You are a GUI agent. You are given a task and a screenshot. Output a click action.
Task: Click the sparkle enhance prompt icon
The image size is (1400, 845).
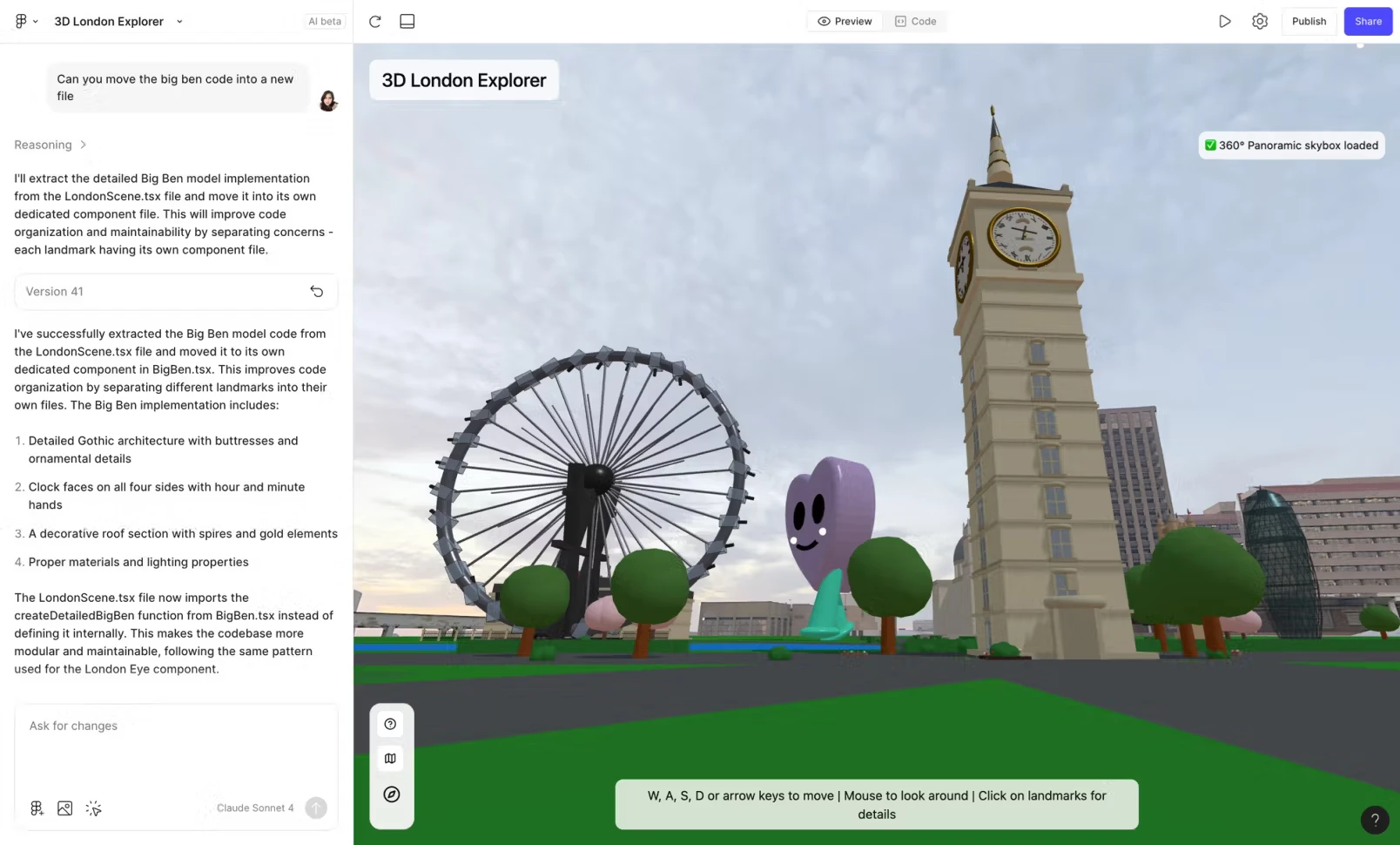(x=94, y=808)
